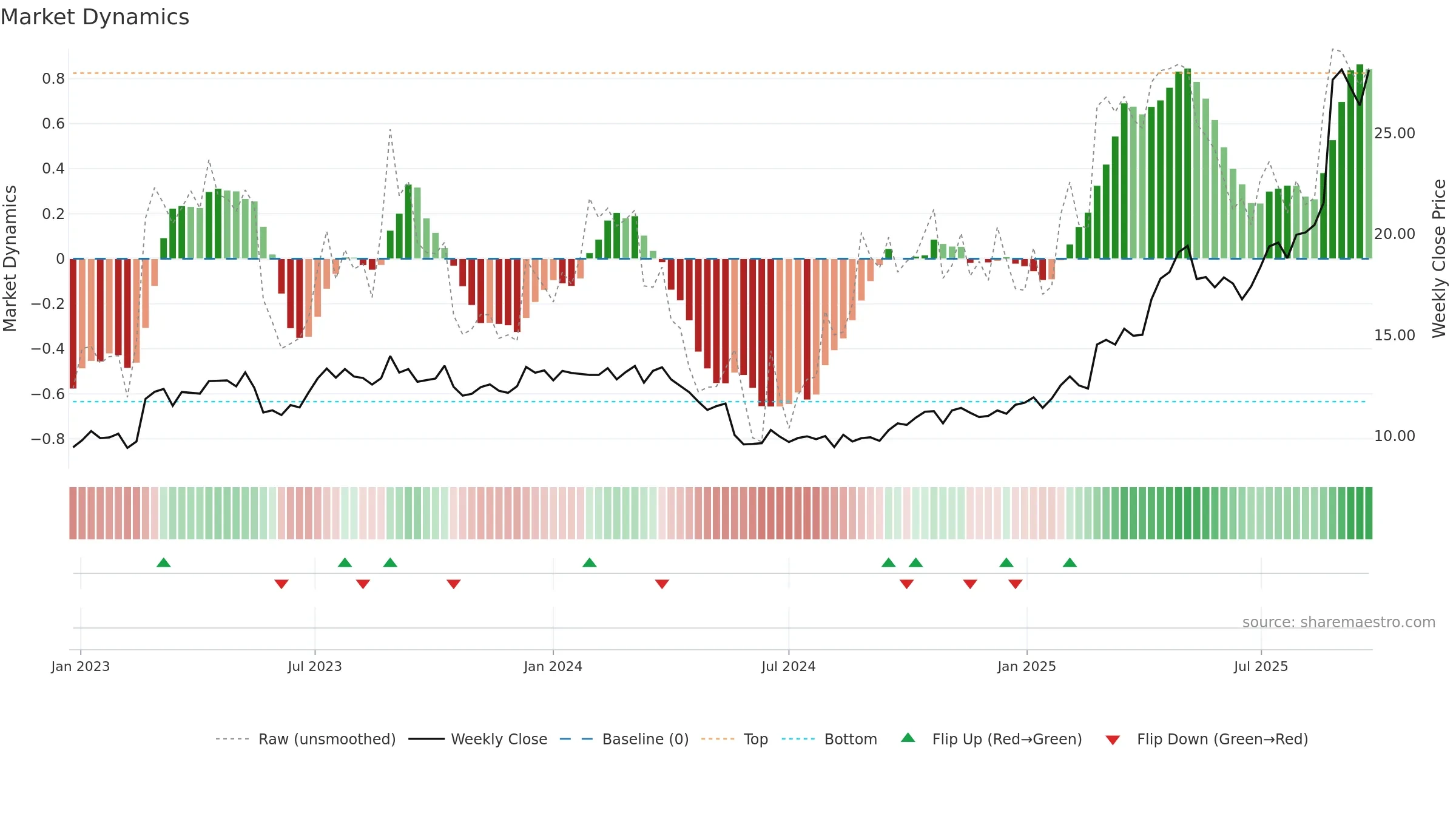
Task: Click the −0.6 tick on the left axis
Action: [48, 394]
